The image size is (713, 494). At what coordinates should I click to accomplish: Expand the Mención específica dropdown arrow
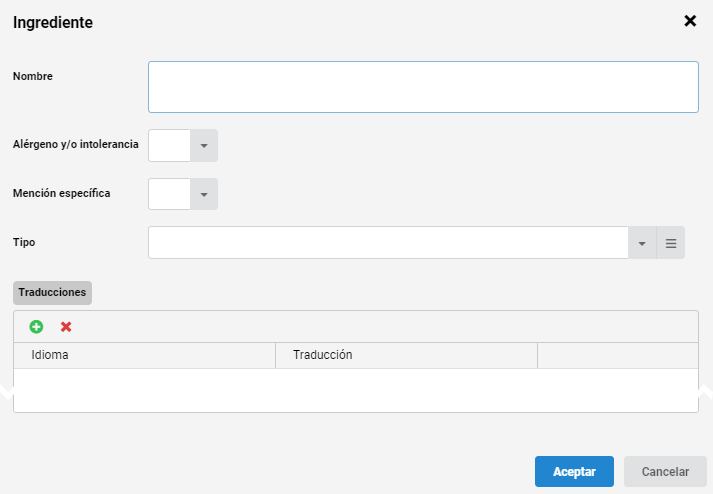(x=204, y=194)
